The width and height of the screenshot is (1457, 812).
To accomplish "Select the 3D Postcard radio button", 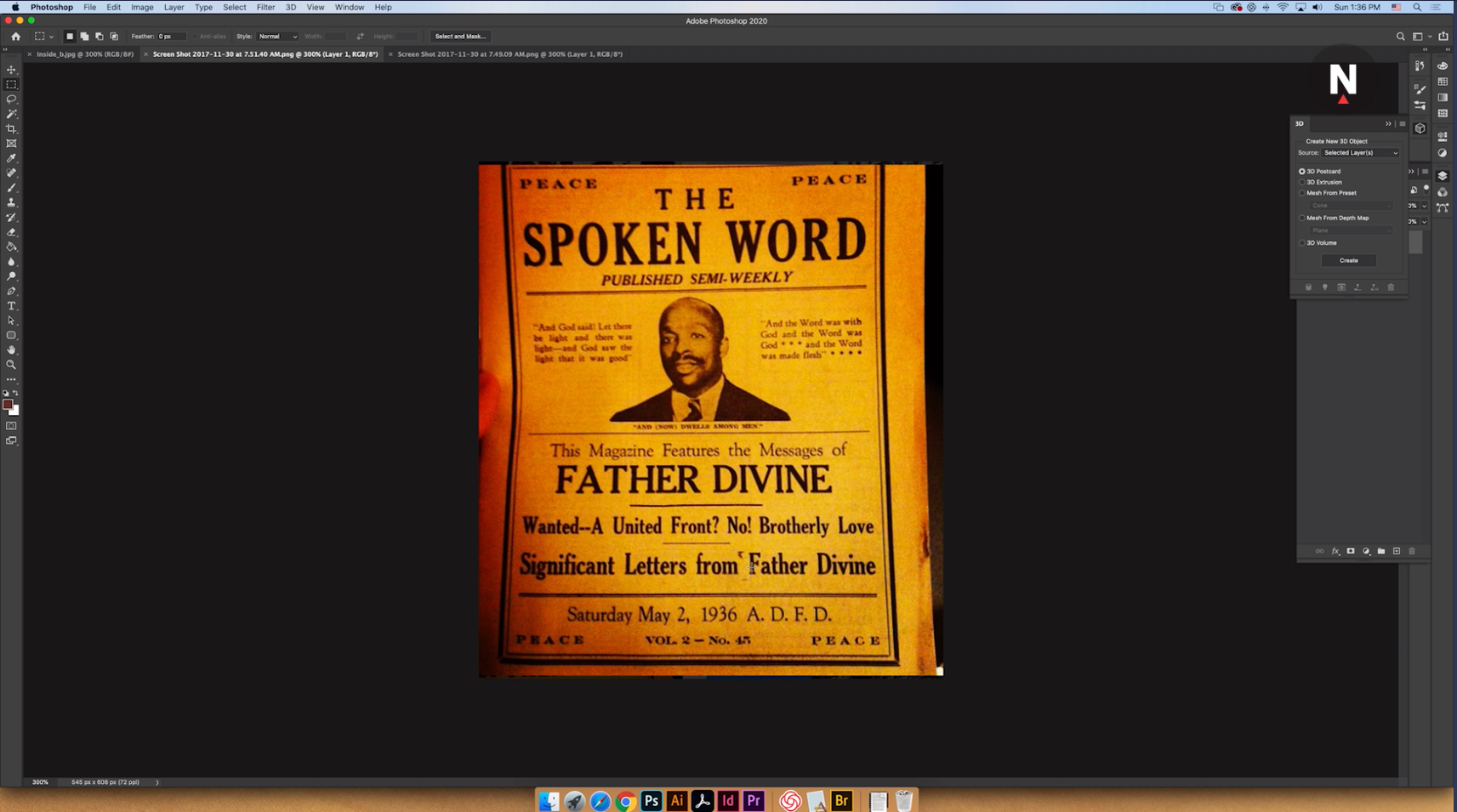I will [x=1301, y=171].
